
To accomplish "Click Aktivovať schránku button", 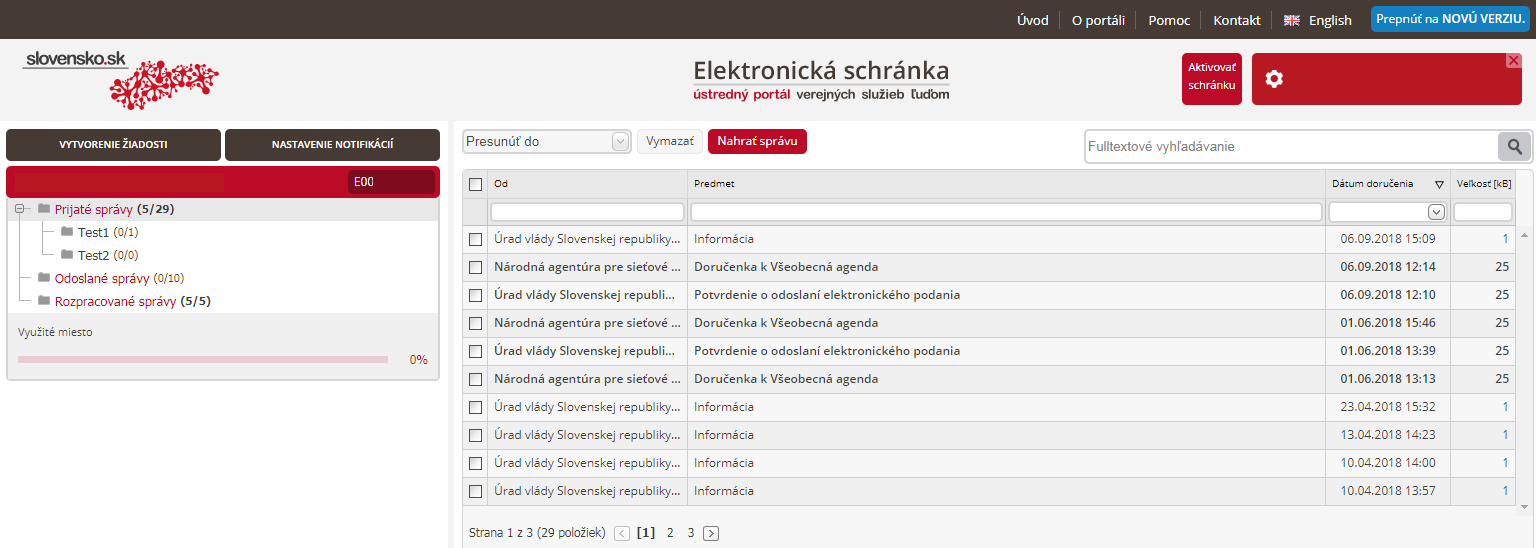I will [x=1212, y=79].
